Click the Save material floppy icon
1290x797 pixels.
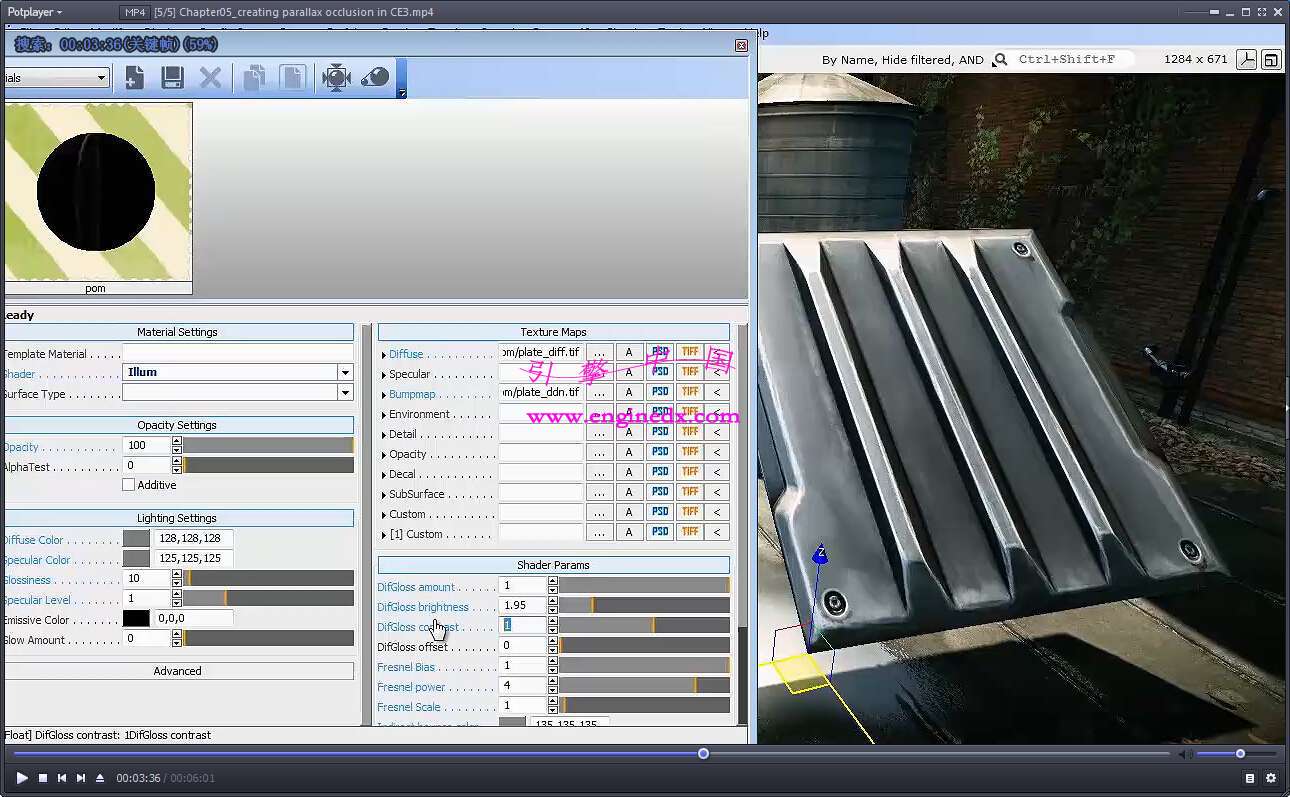(x=172, y=77)
